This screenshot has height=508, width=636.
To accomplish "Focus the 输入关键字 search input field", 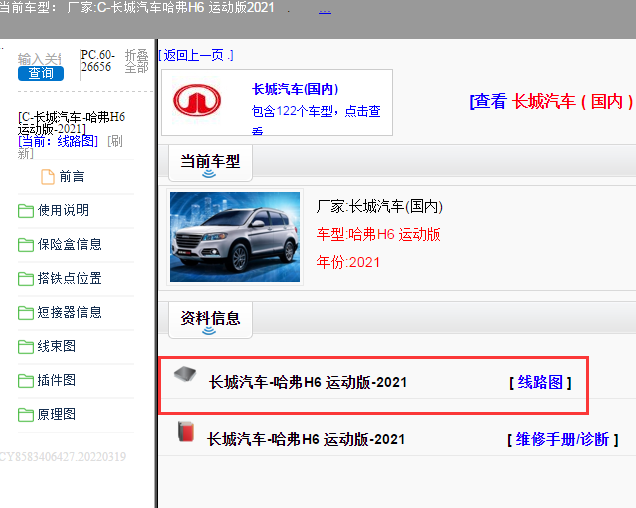I will click(39, 59).
